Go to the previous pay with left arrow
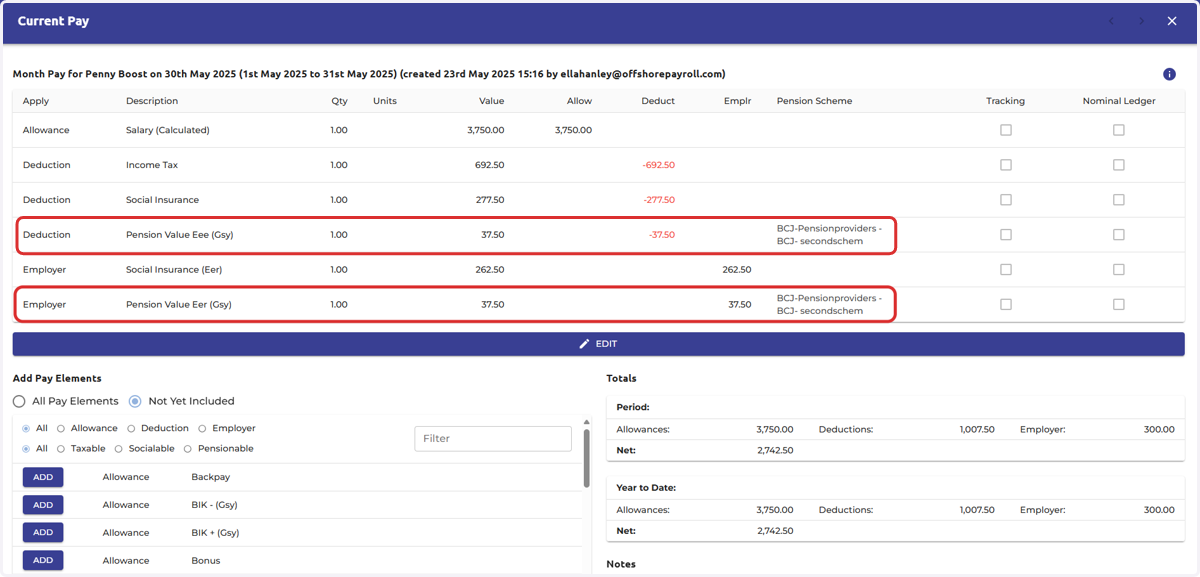Screen dimensions: 1200x577 pos(1111,21)
